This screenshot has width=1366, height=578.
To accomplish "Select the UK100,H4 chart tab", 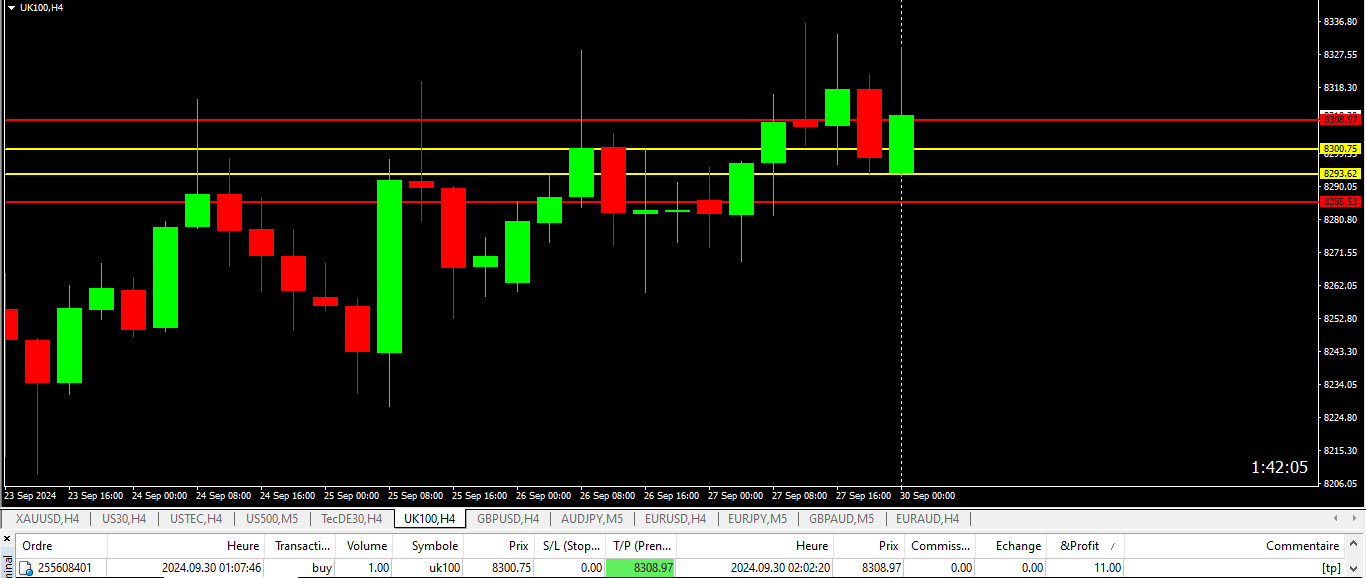I will [x=429, y=519].
